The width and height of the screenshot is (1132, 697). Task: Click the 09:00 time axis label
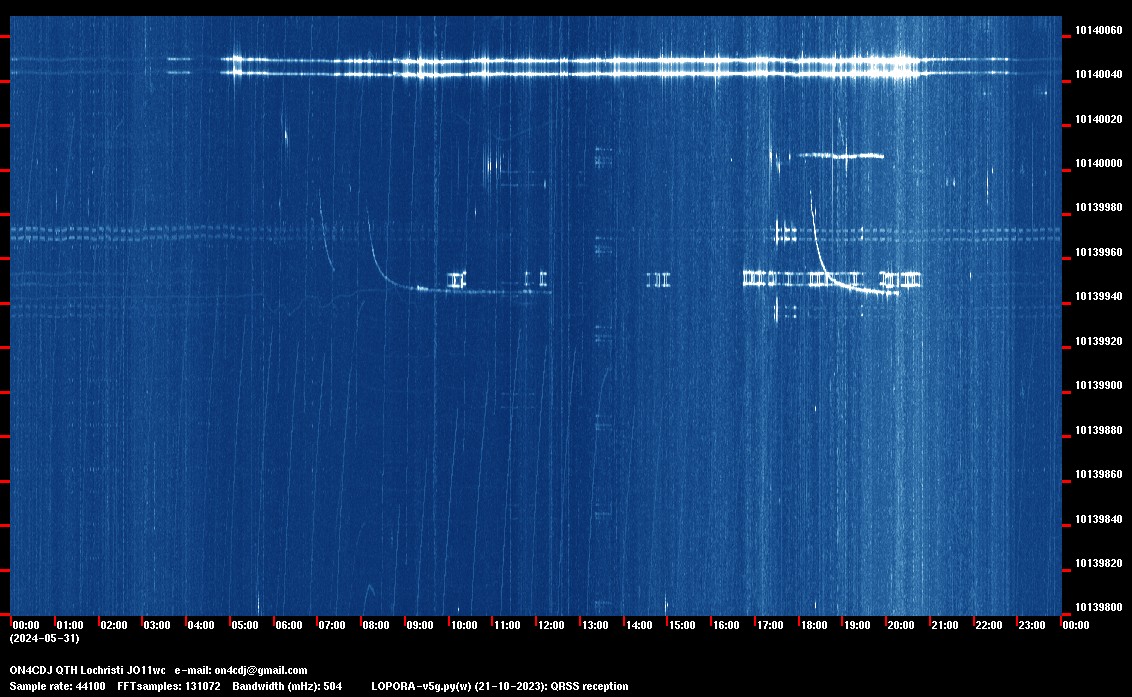(419, 625)
